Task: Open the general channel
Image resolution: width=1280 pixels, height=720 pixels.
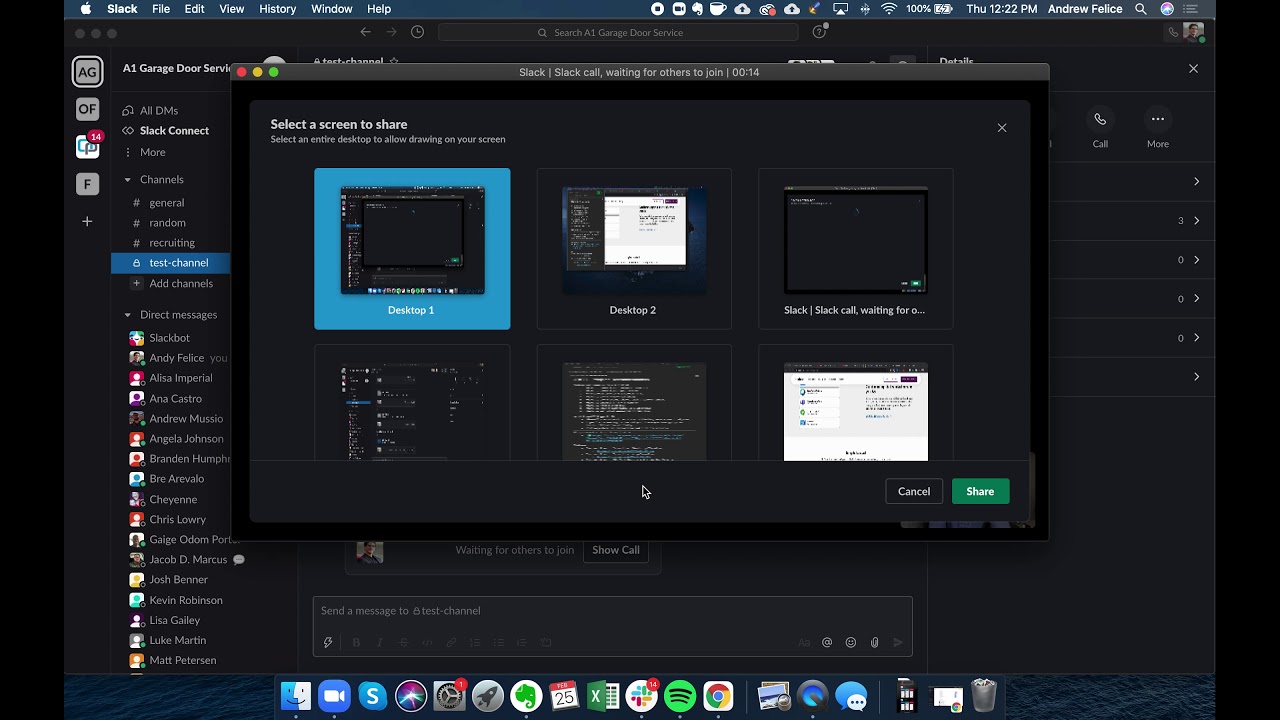Action: (x=167, y=203)
